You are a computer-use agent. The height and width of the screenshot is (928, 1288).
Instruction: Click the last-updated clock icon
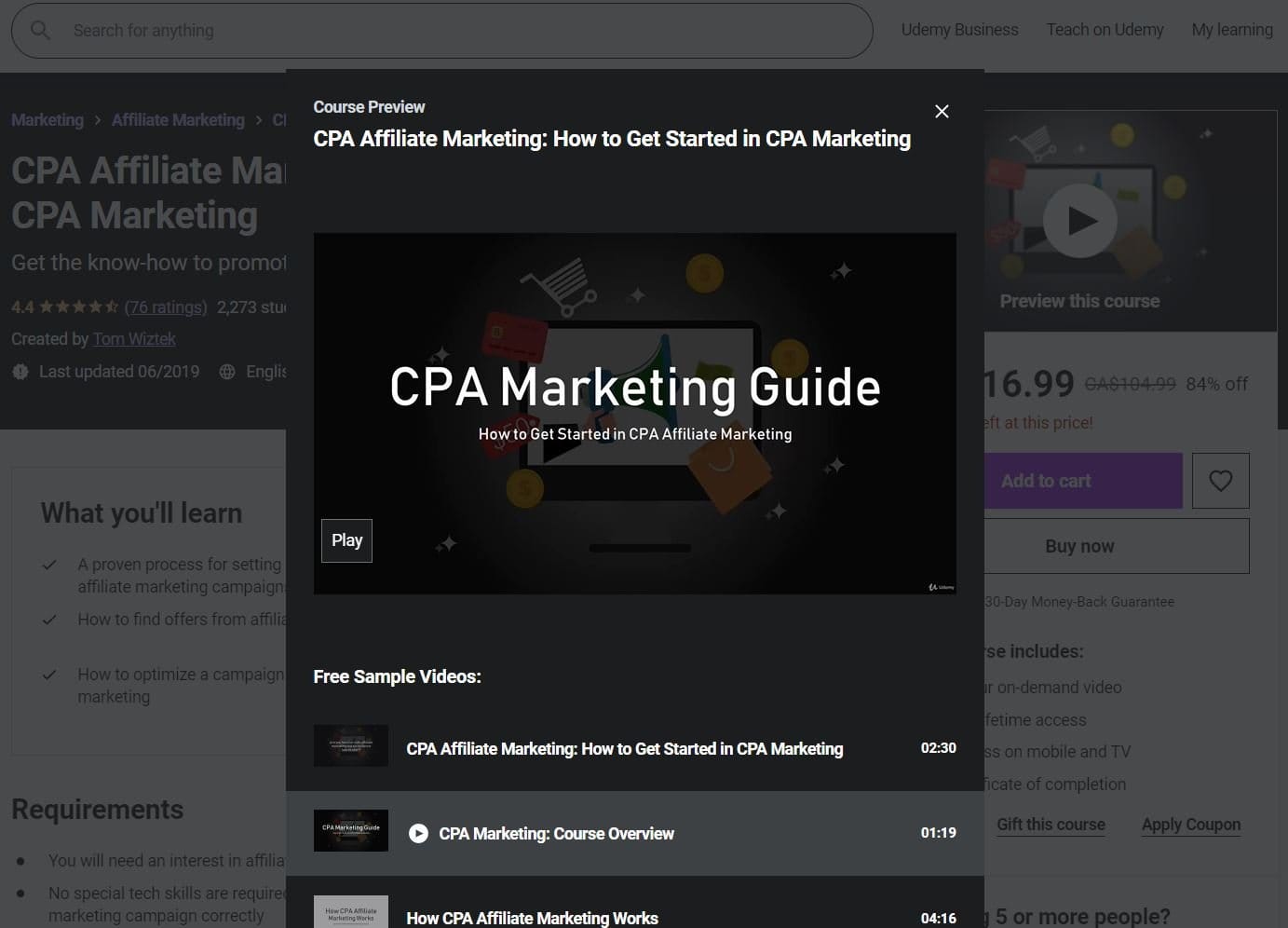click(x=20, y=371)
